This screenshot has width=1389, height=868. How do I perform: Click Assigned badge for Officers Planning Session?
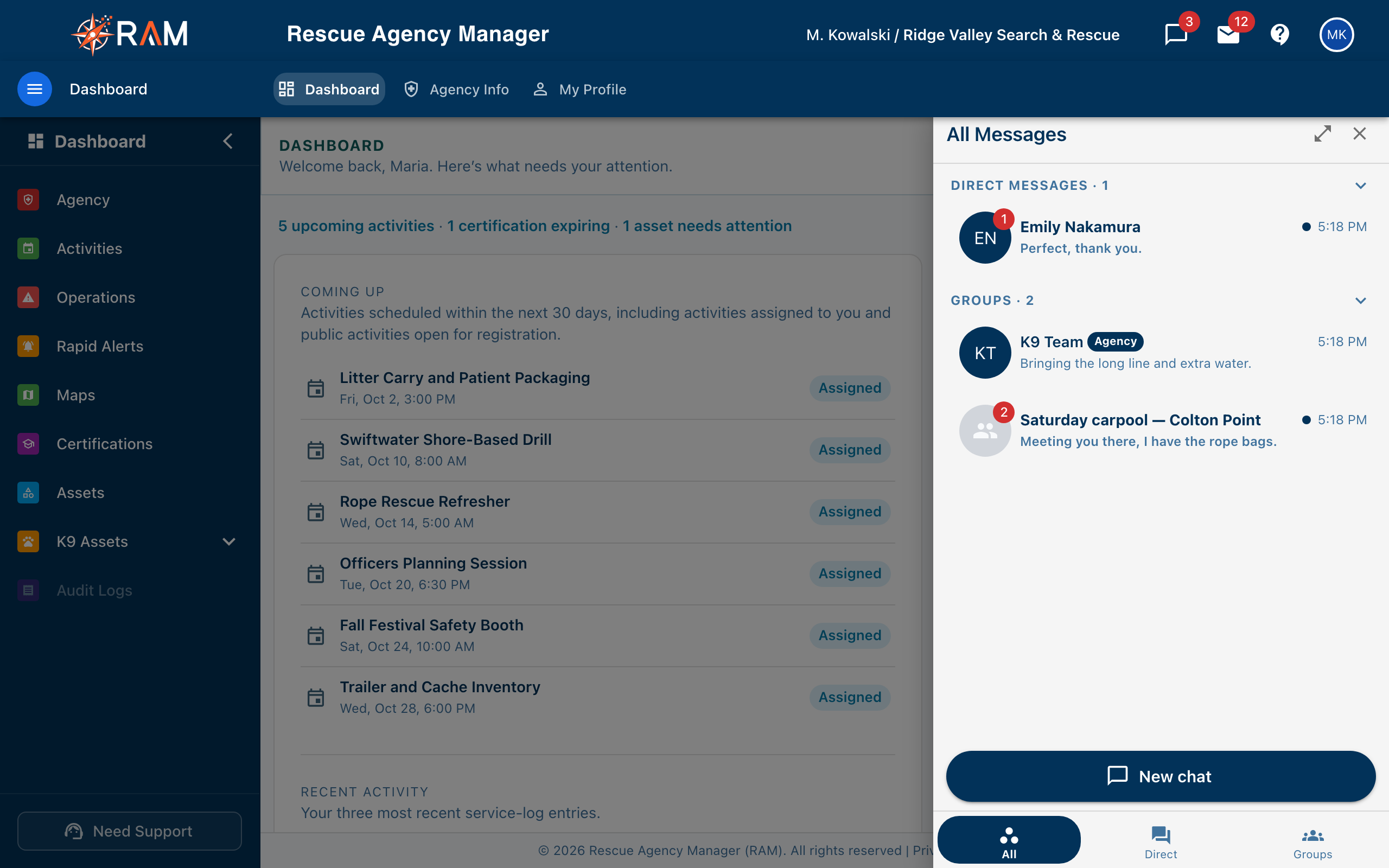(850, 573)
